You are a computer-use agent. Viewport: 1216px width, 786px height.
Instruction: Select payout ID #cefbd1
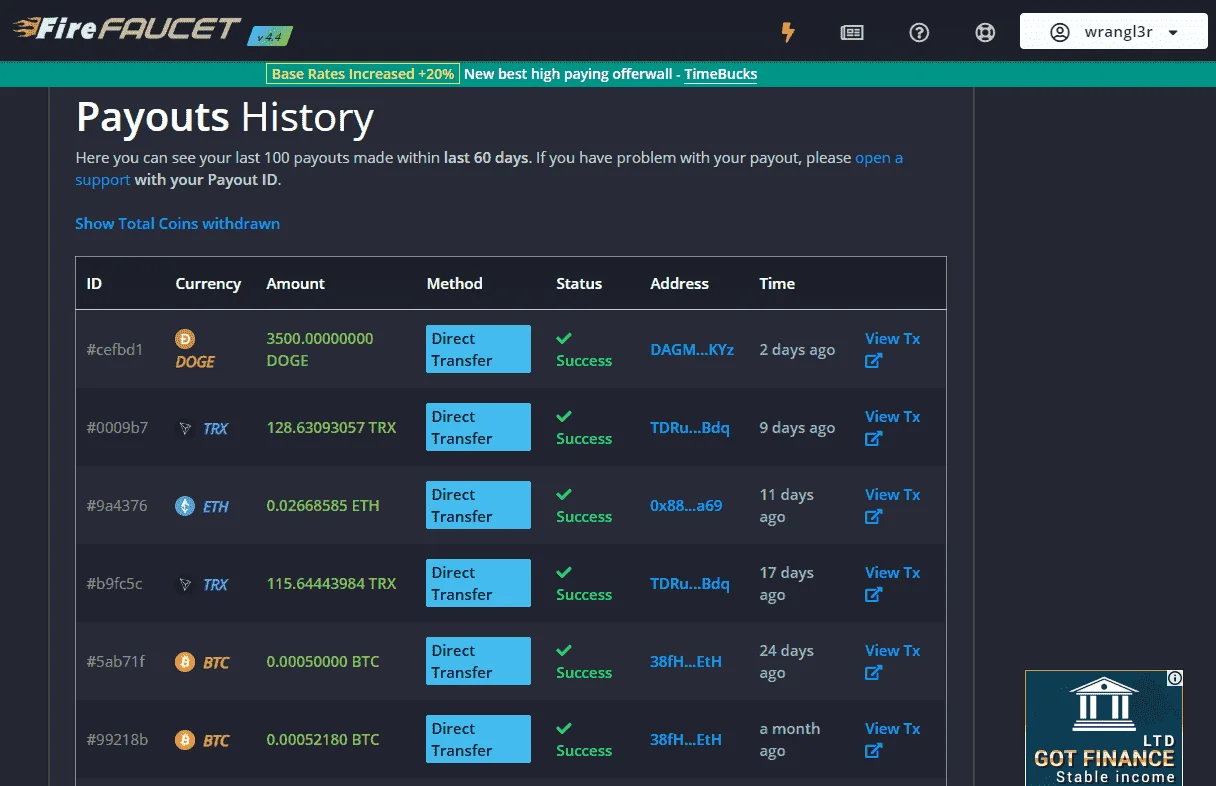coord(115,349)
